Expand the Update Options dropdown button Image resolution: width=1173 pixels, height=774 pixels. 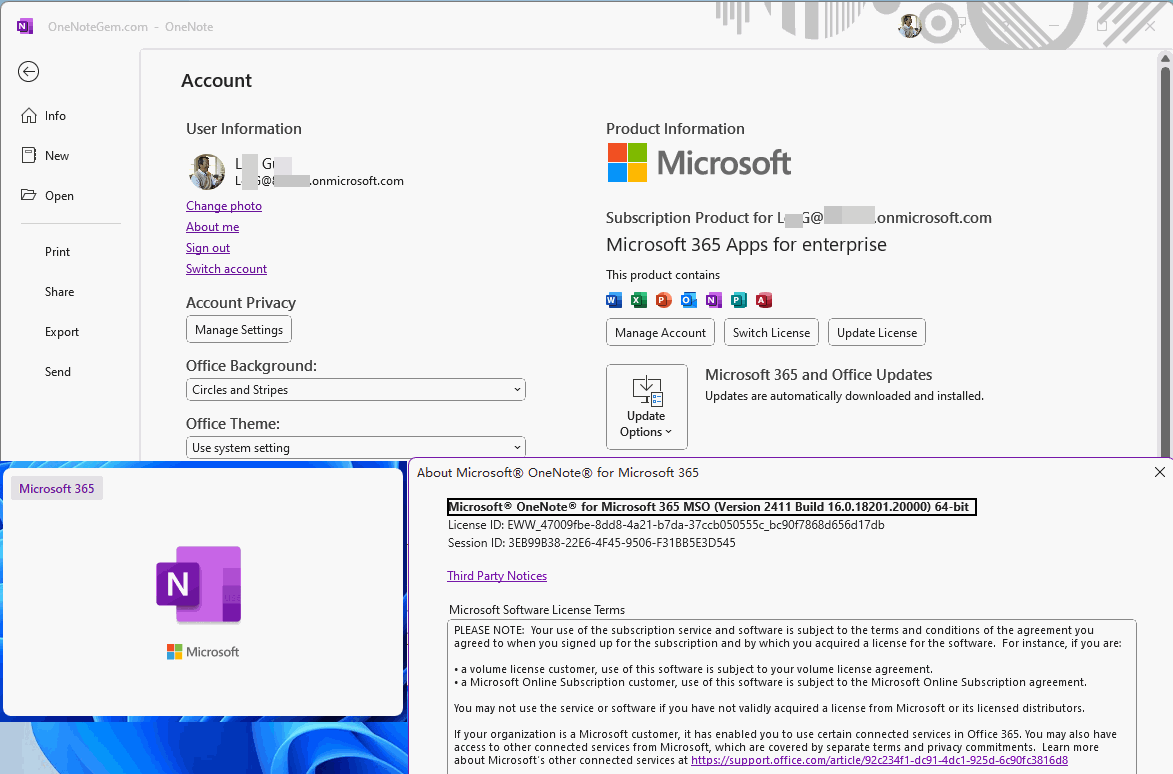point(646,407)
